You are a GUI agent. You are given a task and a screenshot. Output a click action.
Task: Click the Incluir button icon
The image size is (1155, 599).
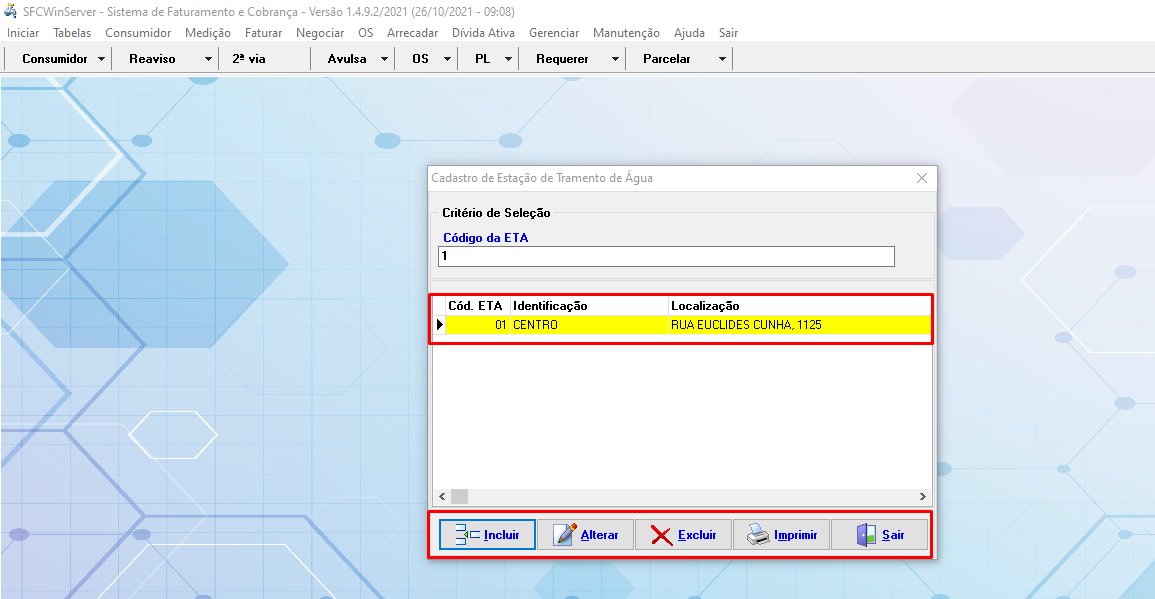click(467, 535)
